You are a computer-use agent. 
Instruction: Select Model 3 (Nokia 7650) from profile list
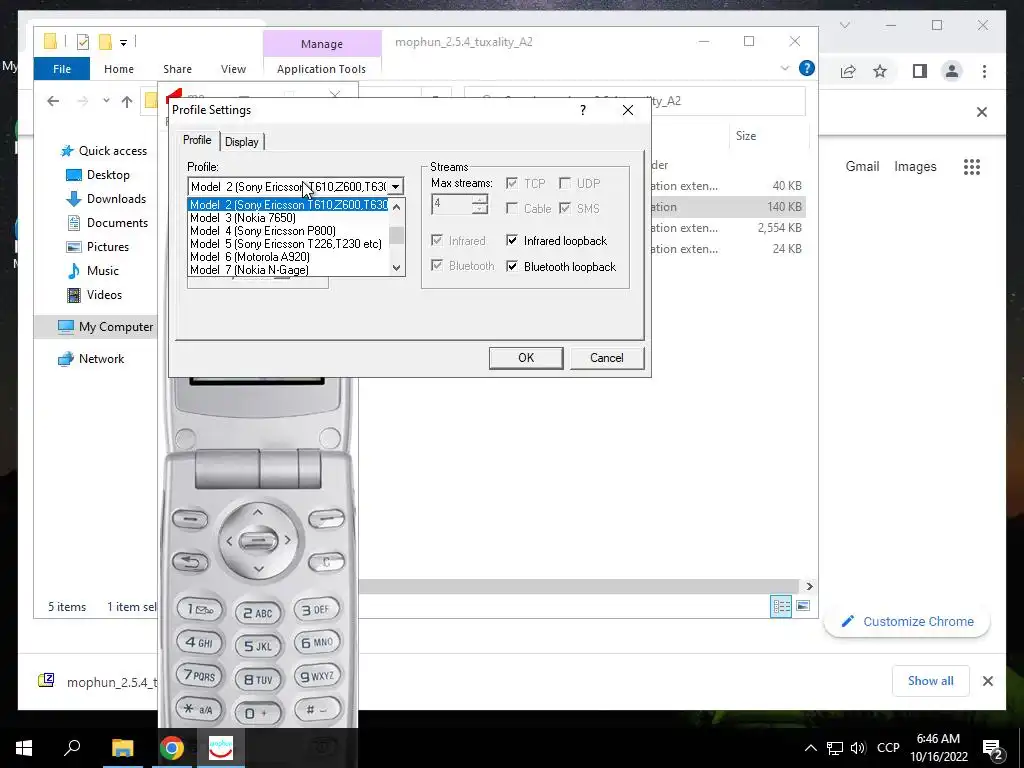pyautogui.click(x=288, y=217)
